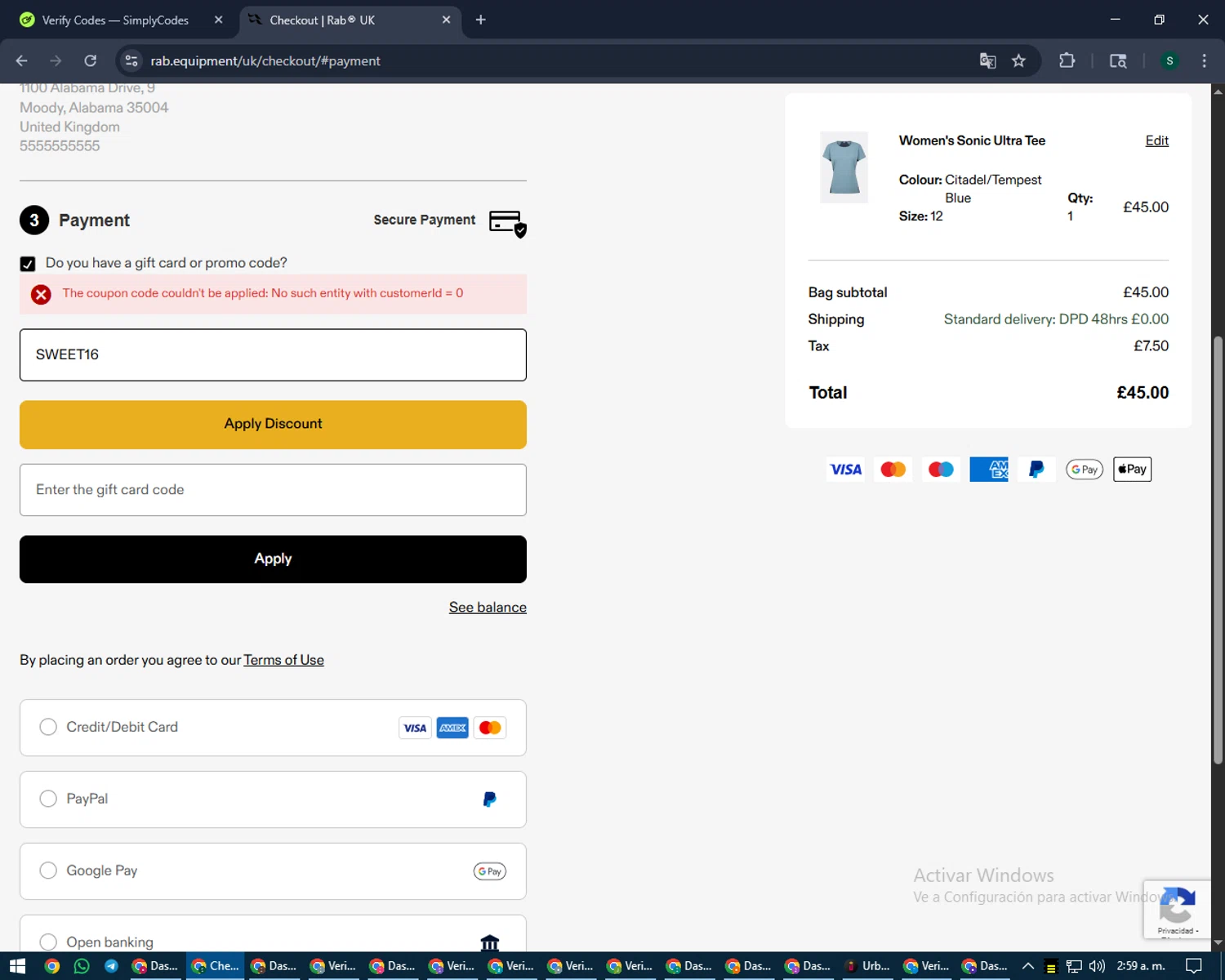Click the promo code field containing SWEET16
The image size is (1225, 980).
[x=273, y=354]
